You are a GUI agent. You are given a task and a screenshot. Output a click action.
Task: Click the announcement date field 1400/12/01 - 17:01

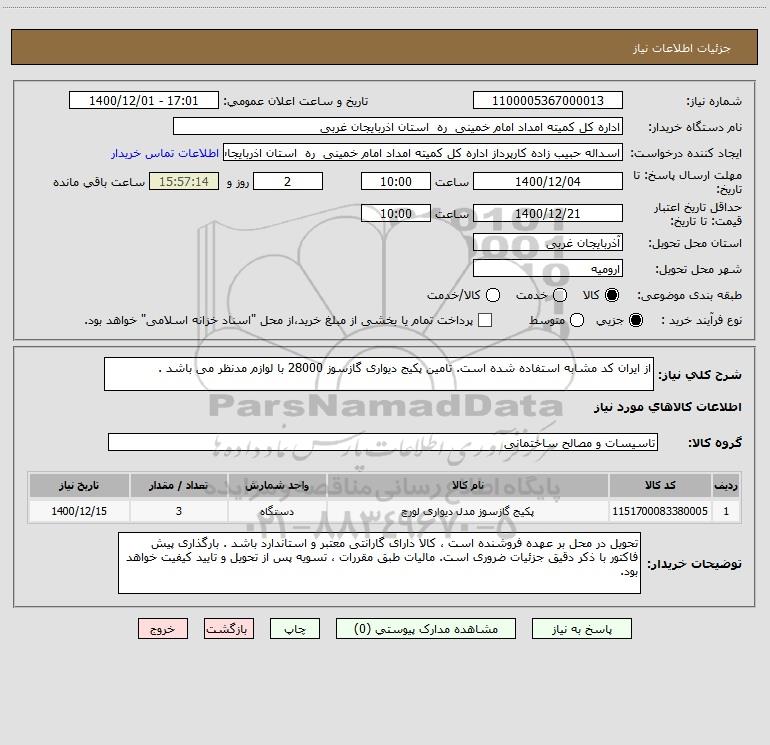144,101
